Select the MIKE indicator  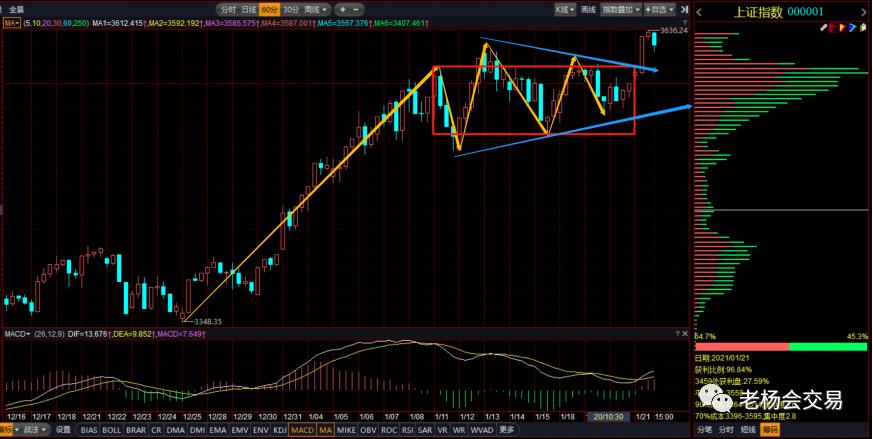[346, 430]
